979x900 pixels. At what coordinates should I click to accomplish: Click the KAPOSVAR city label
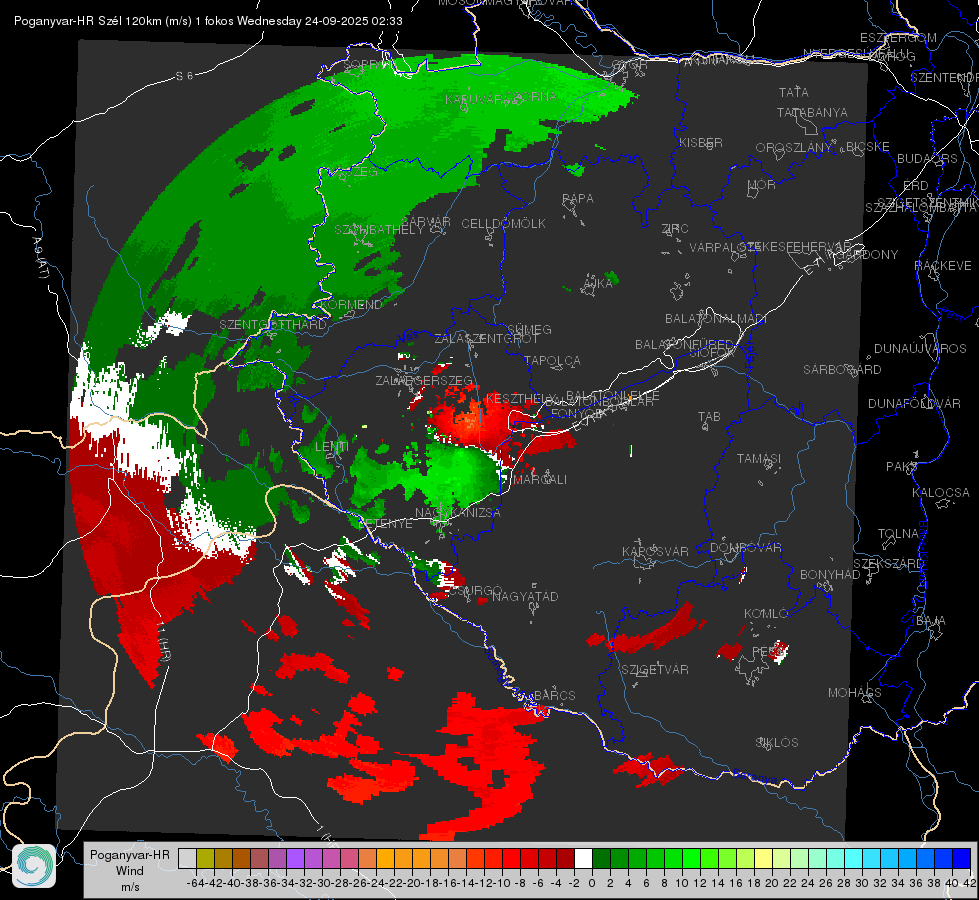pos(655,551)
